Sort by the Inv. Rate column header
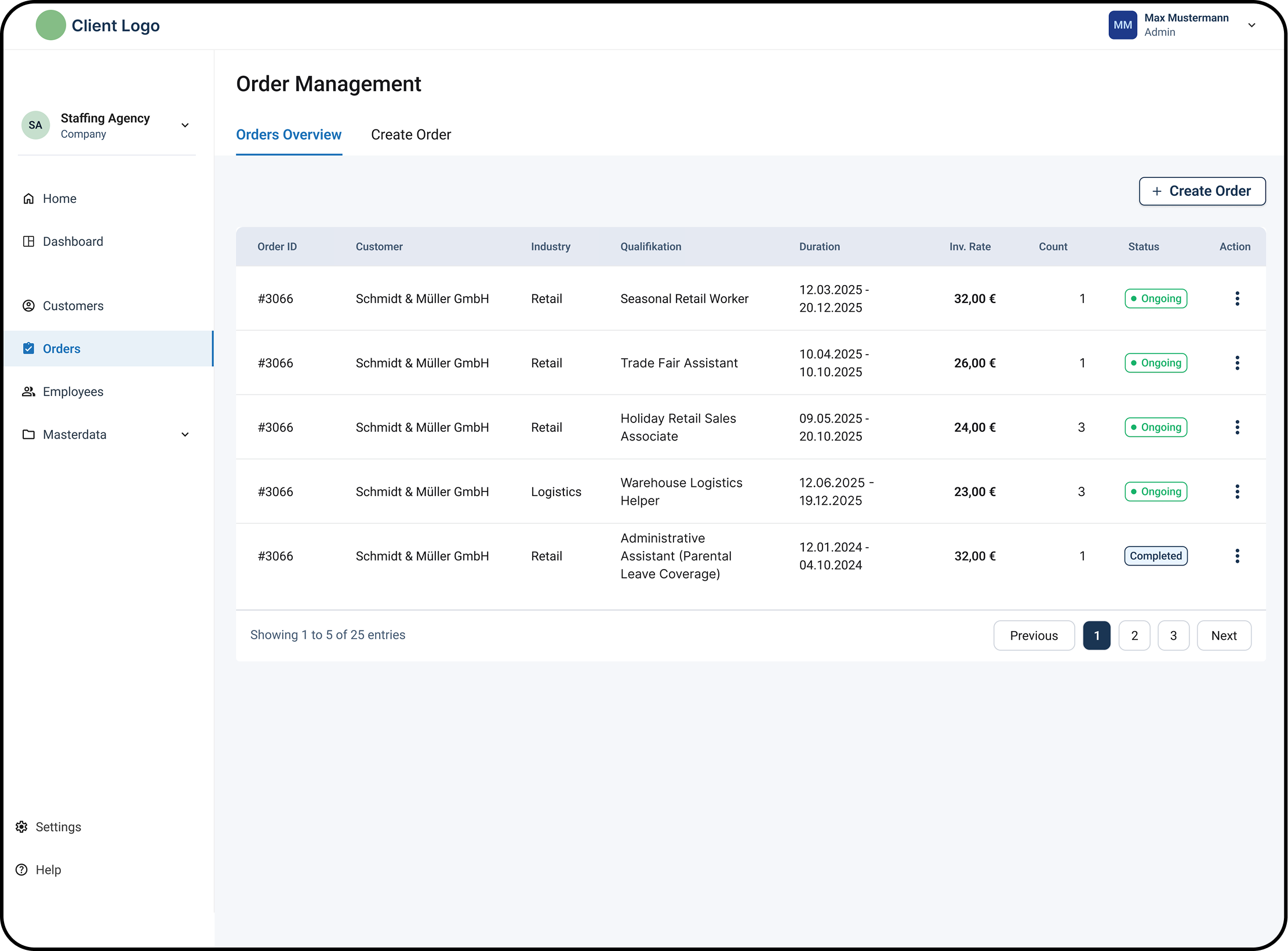The height and width of the screenshot is (951, 1288). click(x=970, y=247)
